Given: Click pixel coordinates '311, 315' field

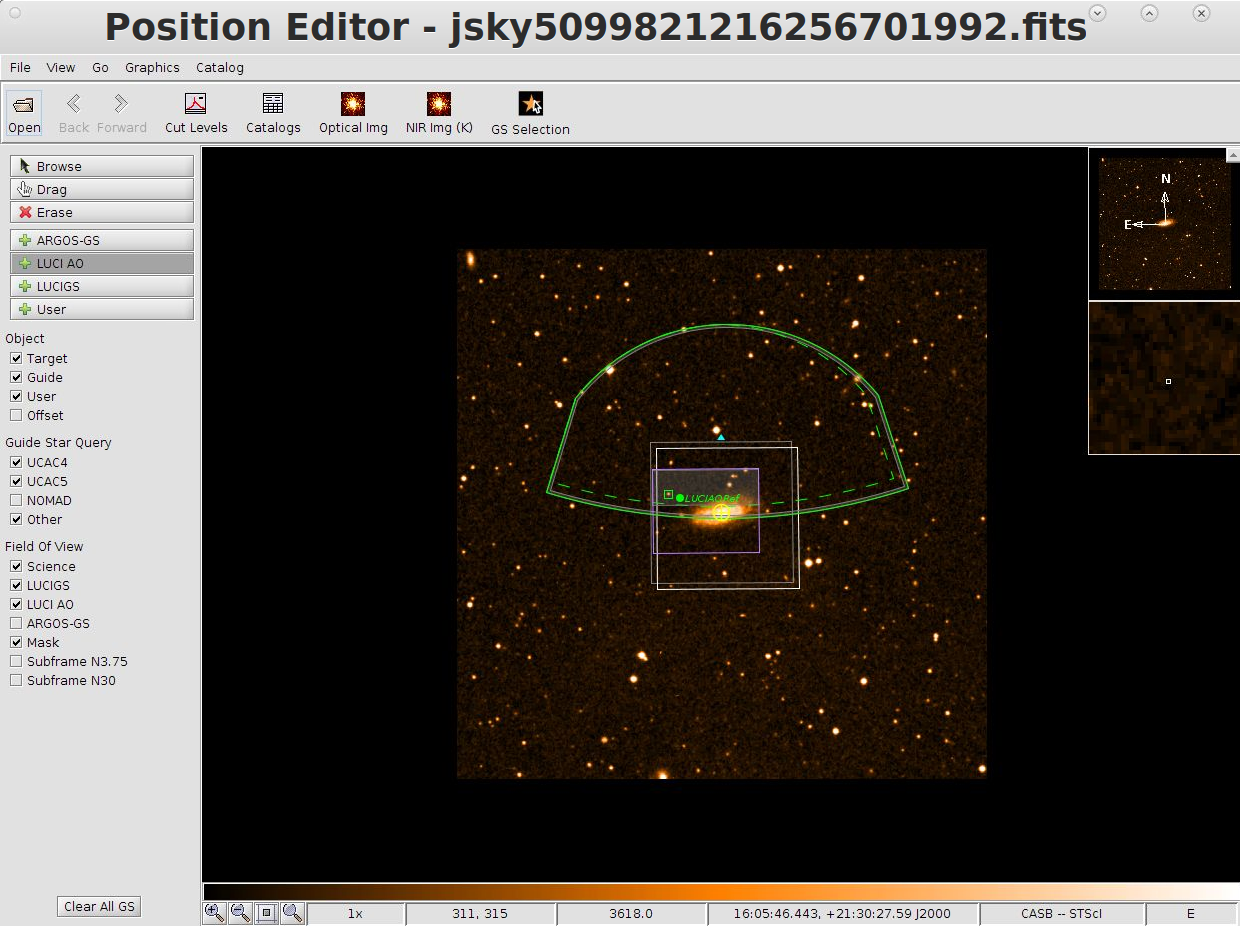Looking at the screenshot, I should (480, 913).
